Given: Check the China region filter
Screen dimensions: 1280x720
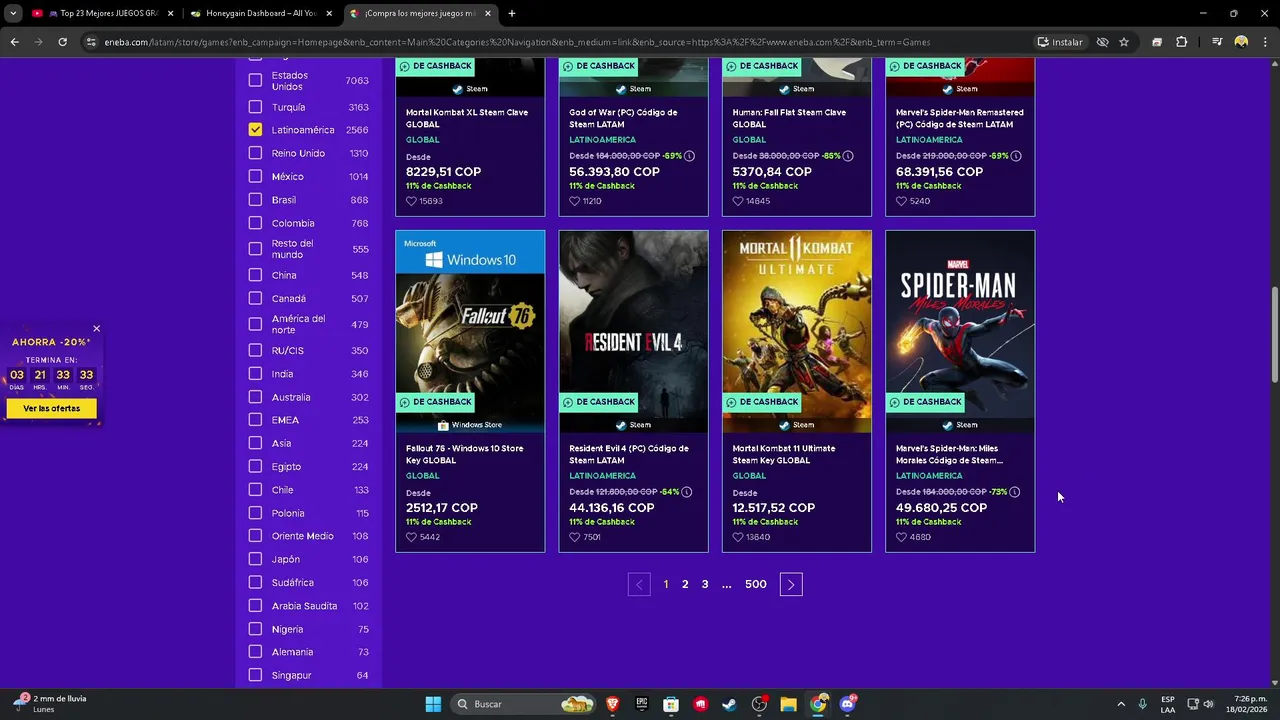Looking at the screenshot, I should (255, 275).
